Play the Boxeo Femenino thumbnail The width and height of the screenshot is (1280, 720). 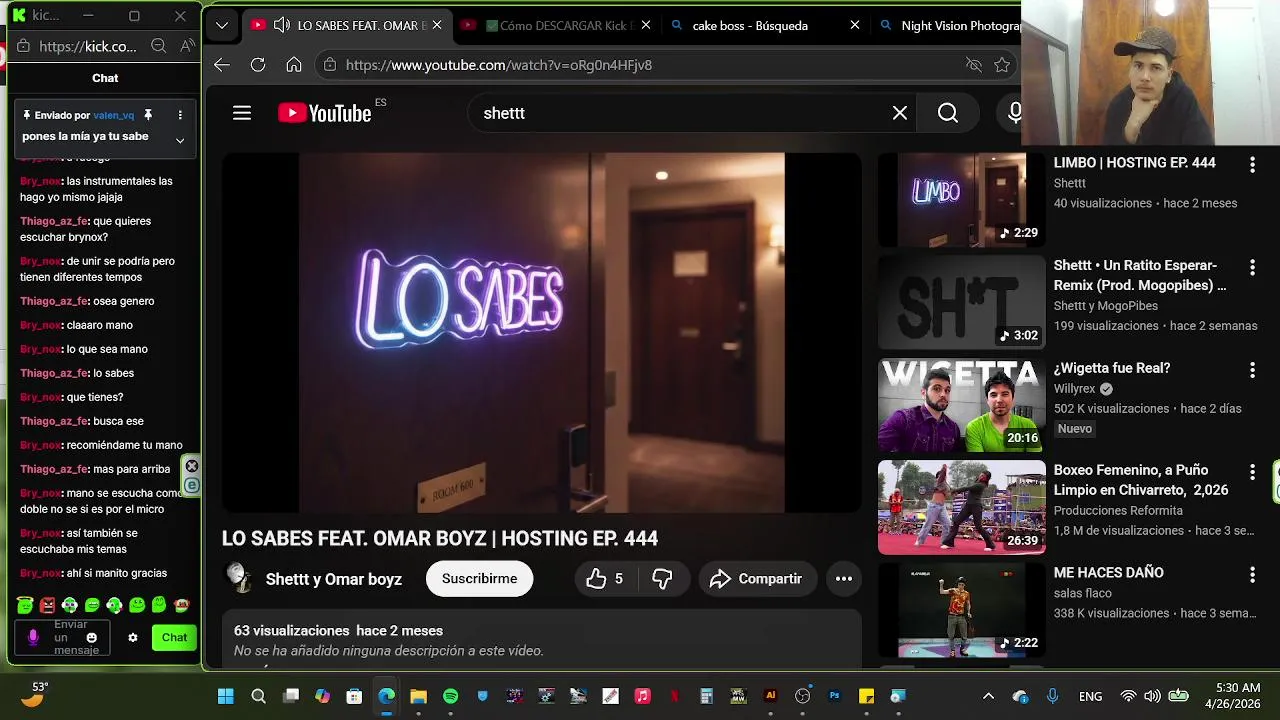(961, 507)
